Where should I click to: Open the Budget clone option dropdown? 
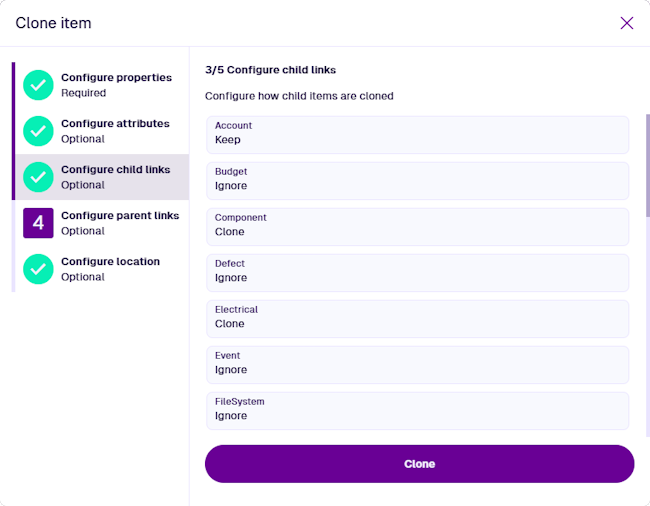coord(417,180)
